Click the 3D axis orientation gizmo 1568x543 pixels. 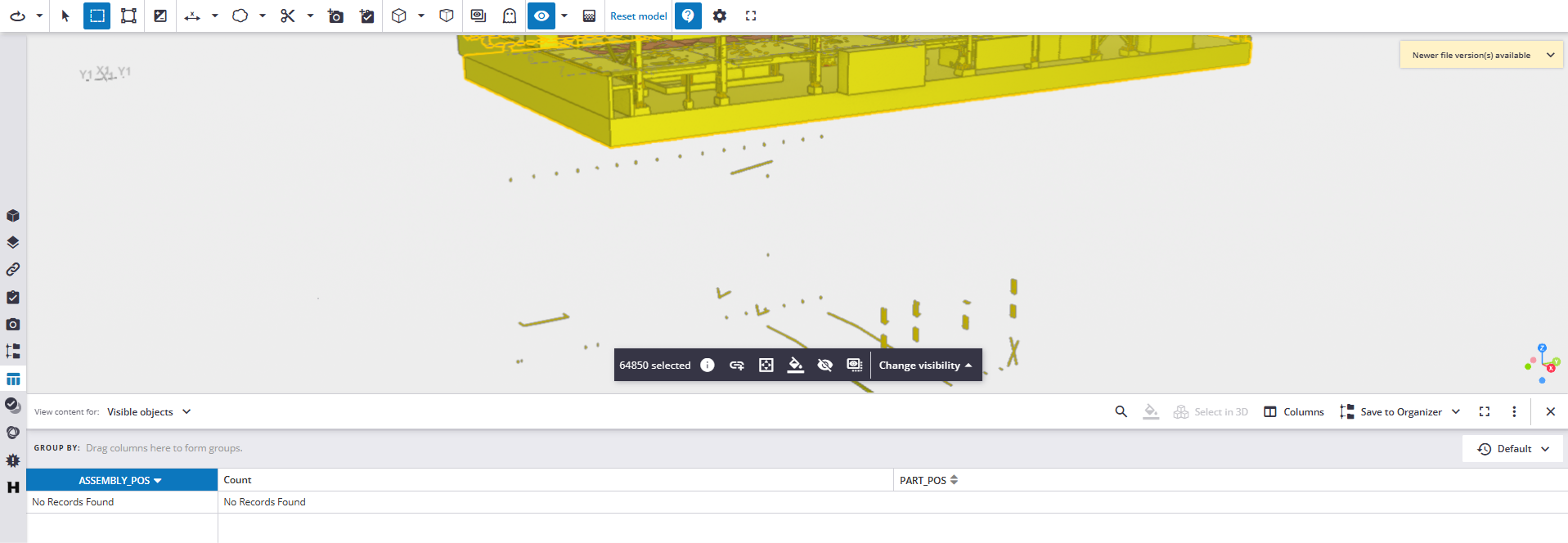[1543, 363]
